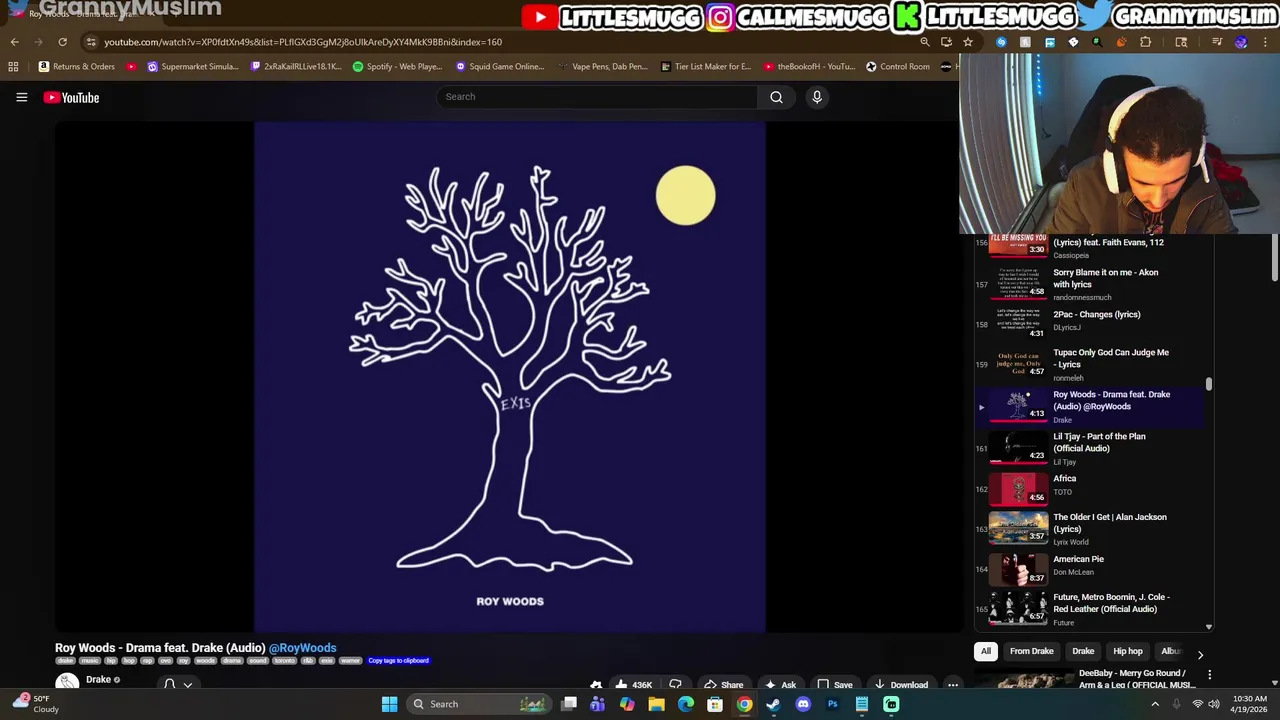This screenshot has width=1280, height=720.
Task: Open the Control Room bookmark
Action: click(x=898, y=67)
